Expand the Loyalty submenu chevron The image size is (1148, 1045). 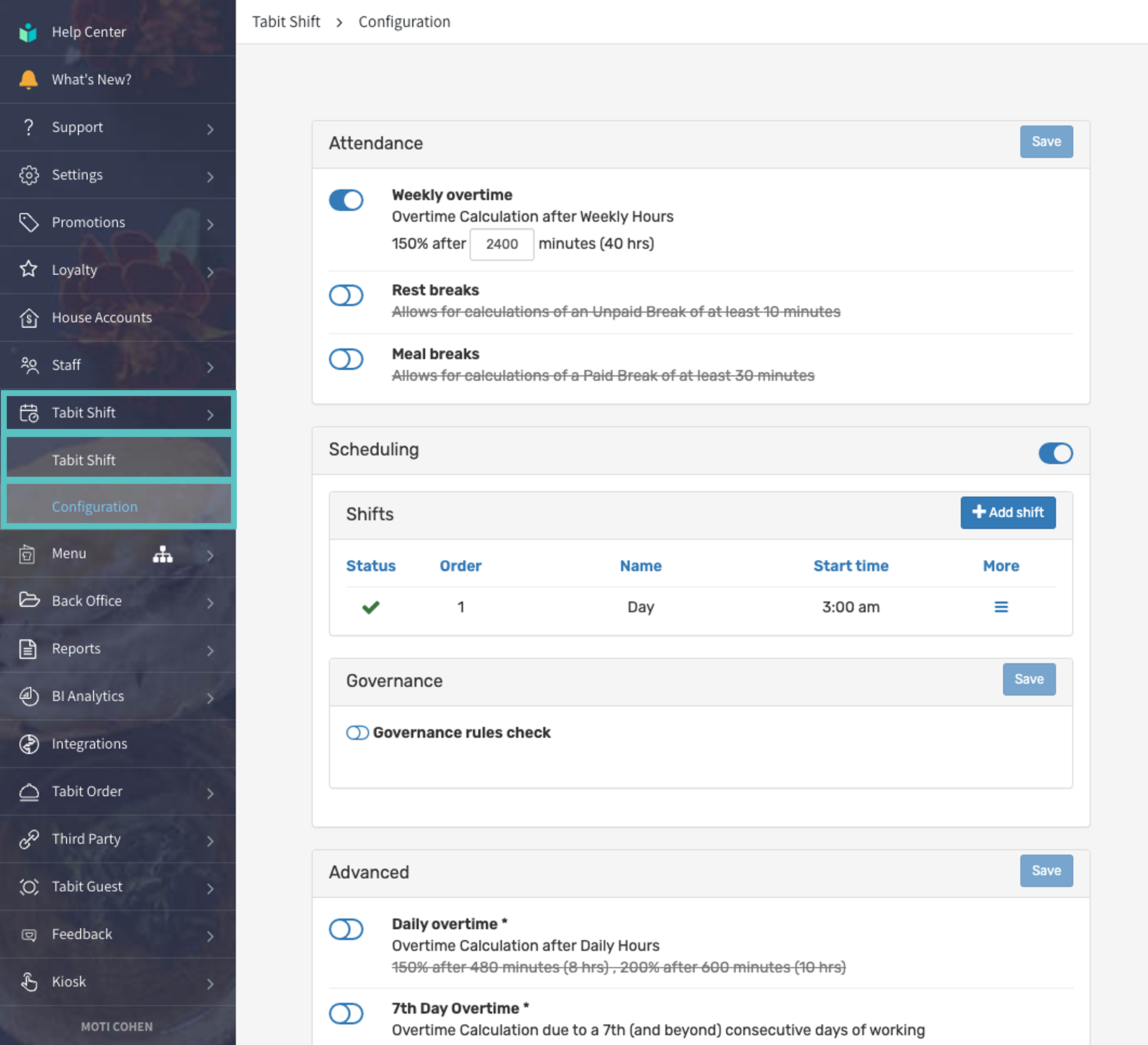pos(210,272)
